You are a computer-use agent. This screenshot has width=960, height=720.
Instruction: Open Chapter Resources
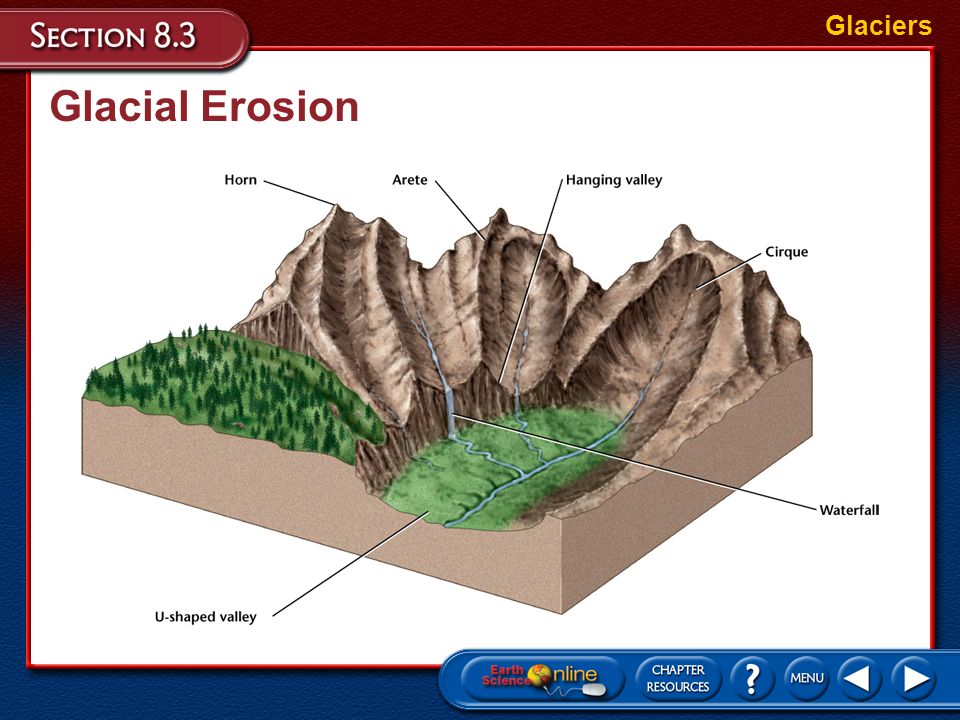(x=678, y=678)
